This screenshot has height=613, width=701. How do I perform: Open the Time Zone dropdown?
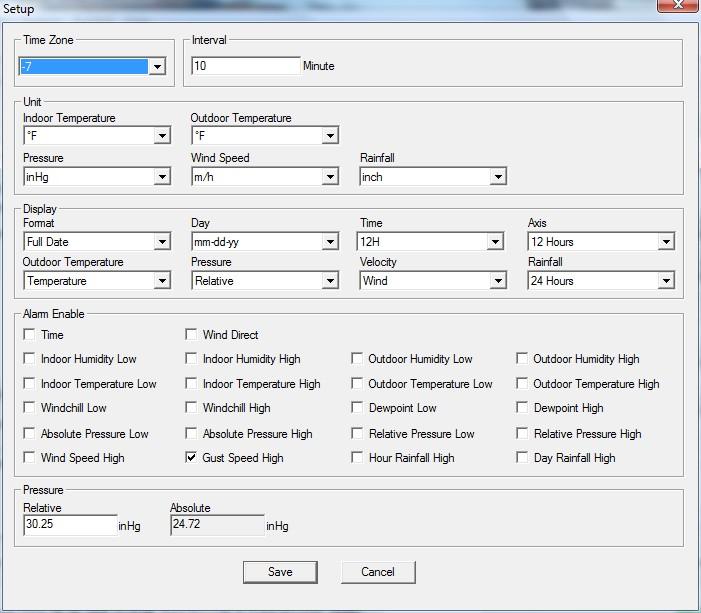pos(157,67)
